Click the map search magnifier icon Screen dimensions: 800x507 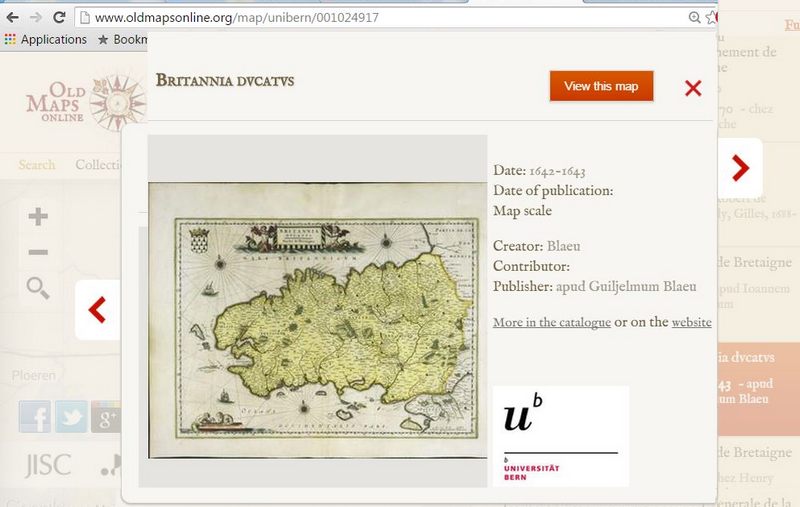(38, 288)
